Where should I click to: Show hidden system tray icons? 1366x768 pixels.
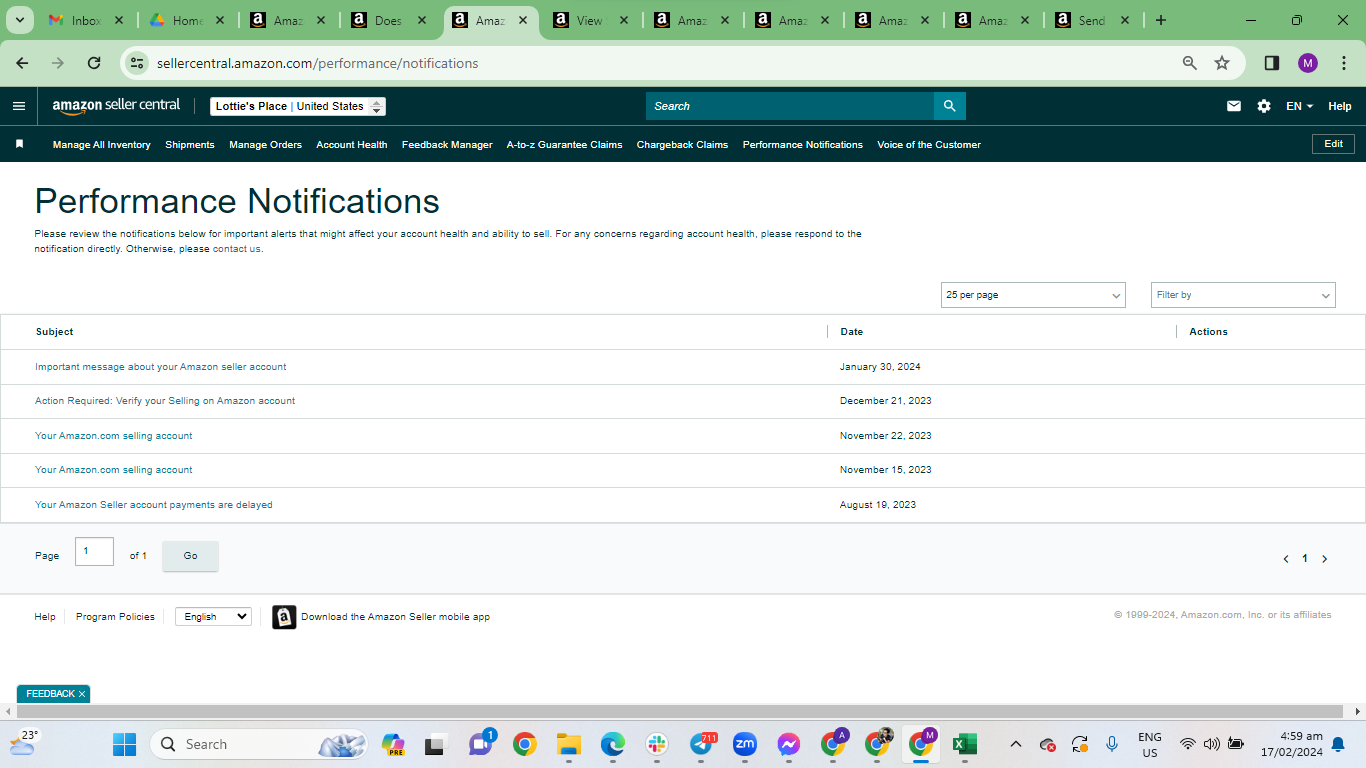(1016, 744)
